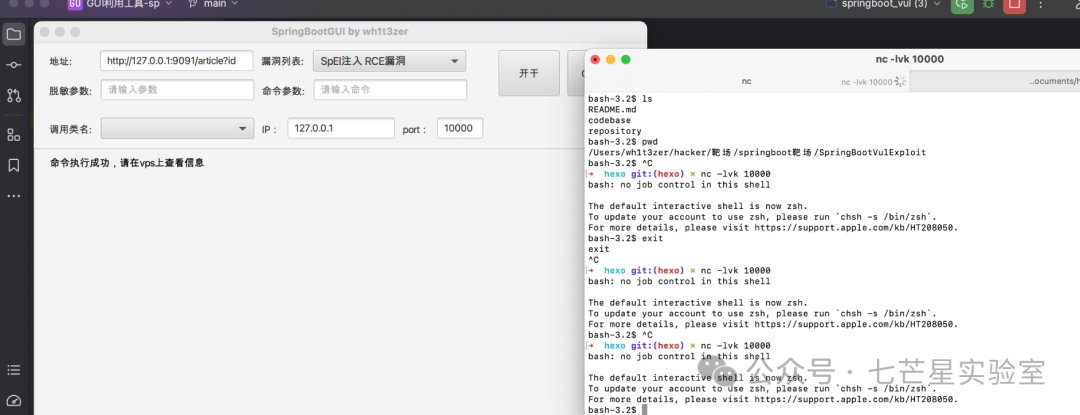1080x415 pixels.
Task: Open the gauge icon at sidebar bottom
Action: [x=14, y=401]
